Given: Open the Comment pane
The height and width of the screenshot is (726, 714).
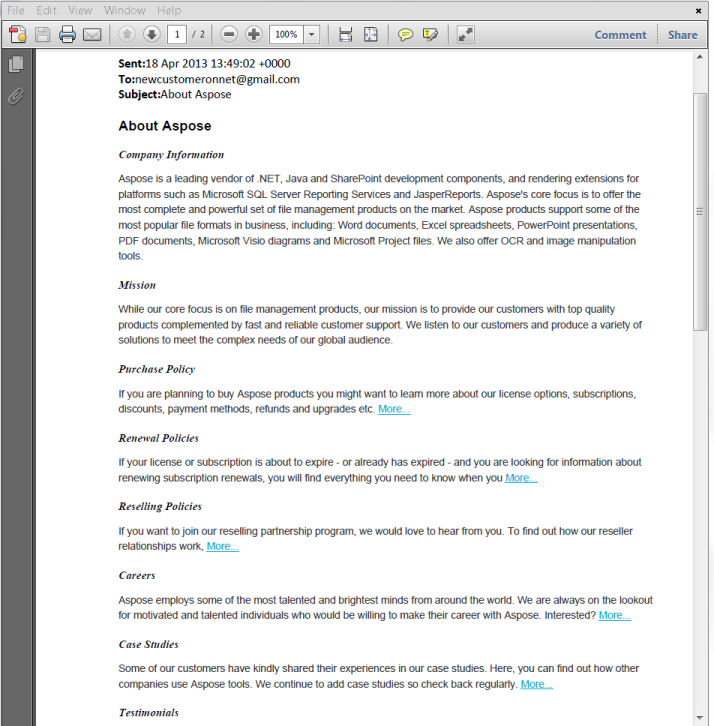Looking at the screenshot, I should point(620,35).
